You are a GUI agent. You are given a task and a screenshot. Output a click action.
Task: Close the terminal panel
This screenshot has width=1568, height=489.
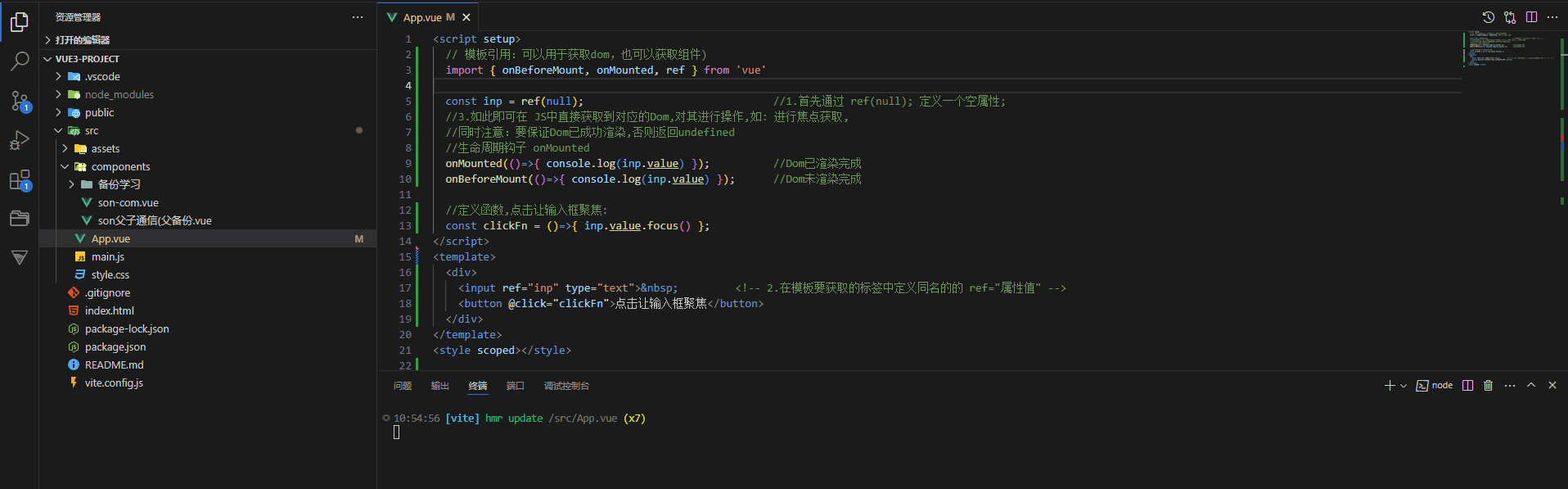(1552, 385)
